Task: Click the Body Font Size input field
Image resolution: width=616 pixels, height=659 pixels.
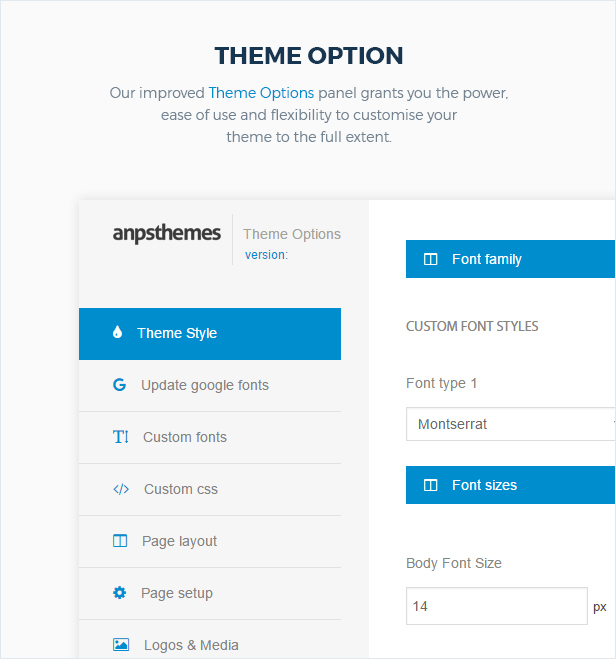Action: [x=496, y=606]
